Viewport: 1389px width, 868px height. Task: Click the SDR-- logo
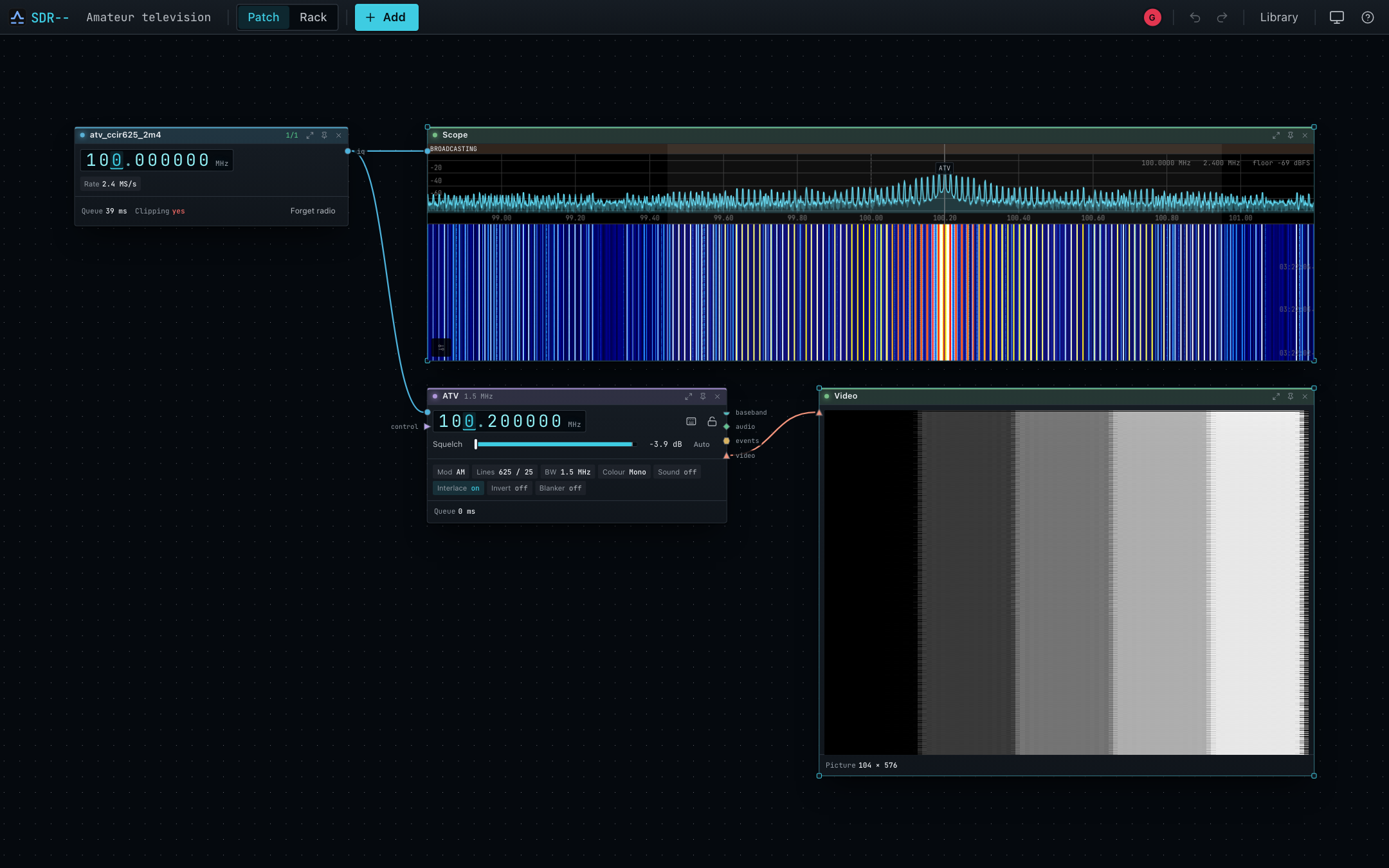[x=40, y=17]
